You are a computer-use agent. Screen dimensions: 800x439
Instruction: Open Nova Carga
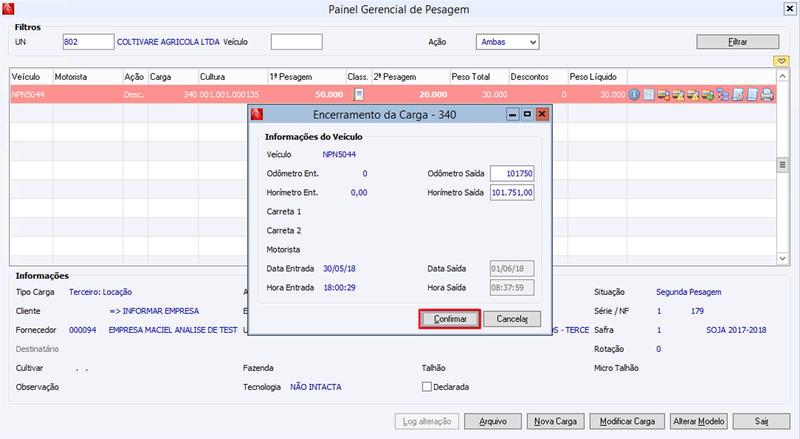[x=555, y=421]
